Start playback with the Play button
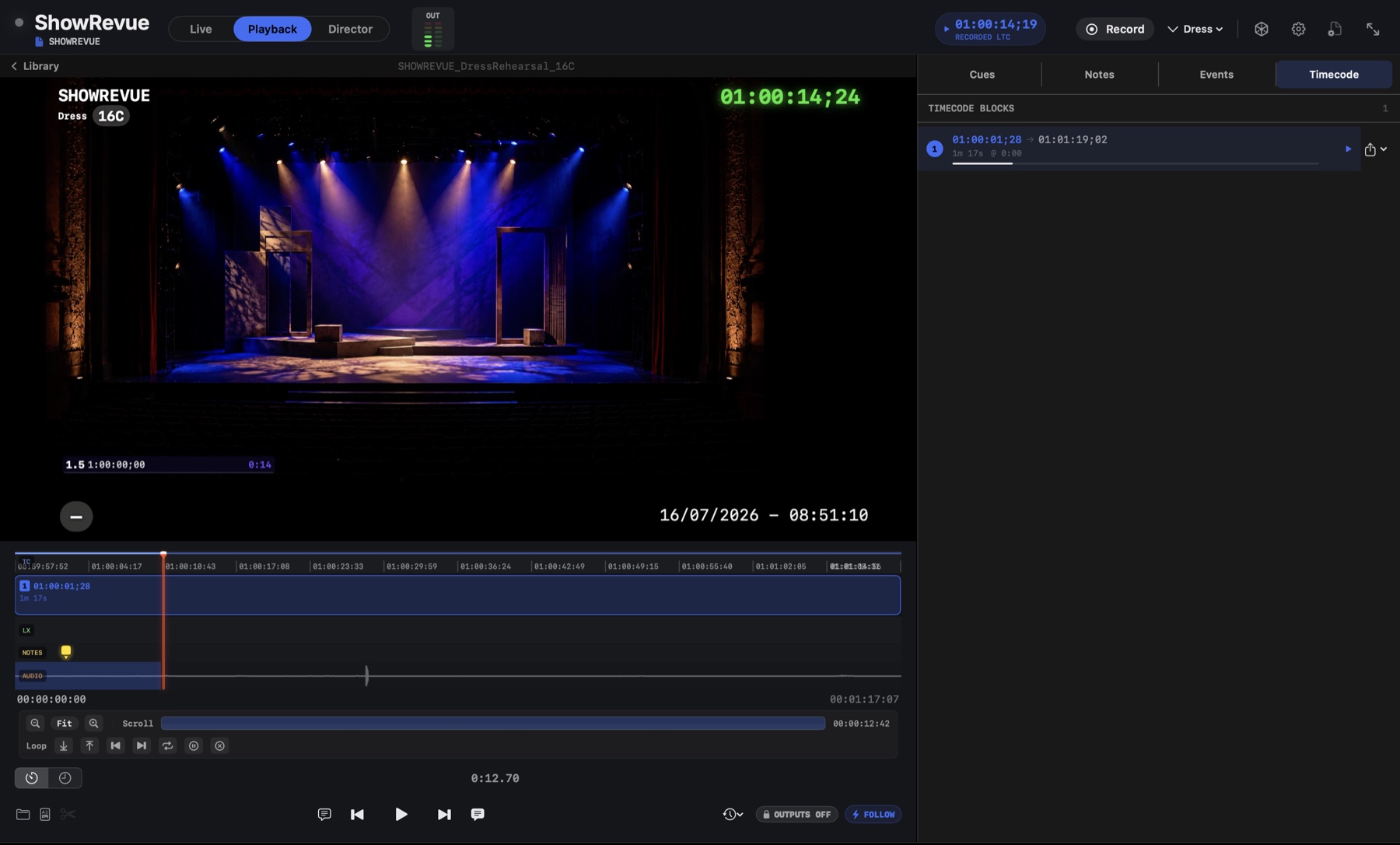1400x845 pixels. [x=401, y=815]
